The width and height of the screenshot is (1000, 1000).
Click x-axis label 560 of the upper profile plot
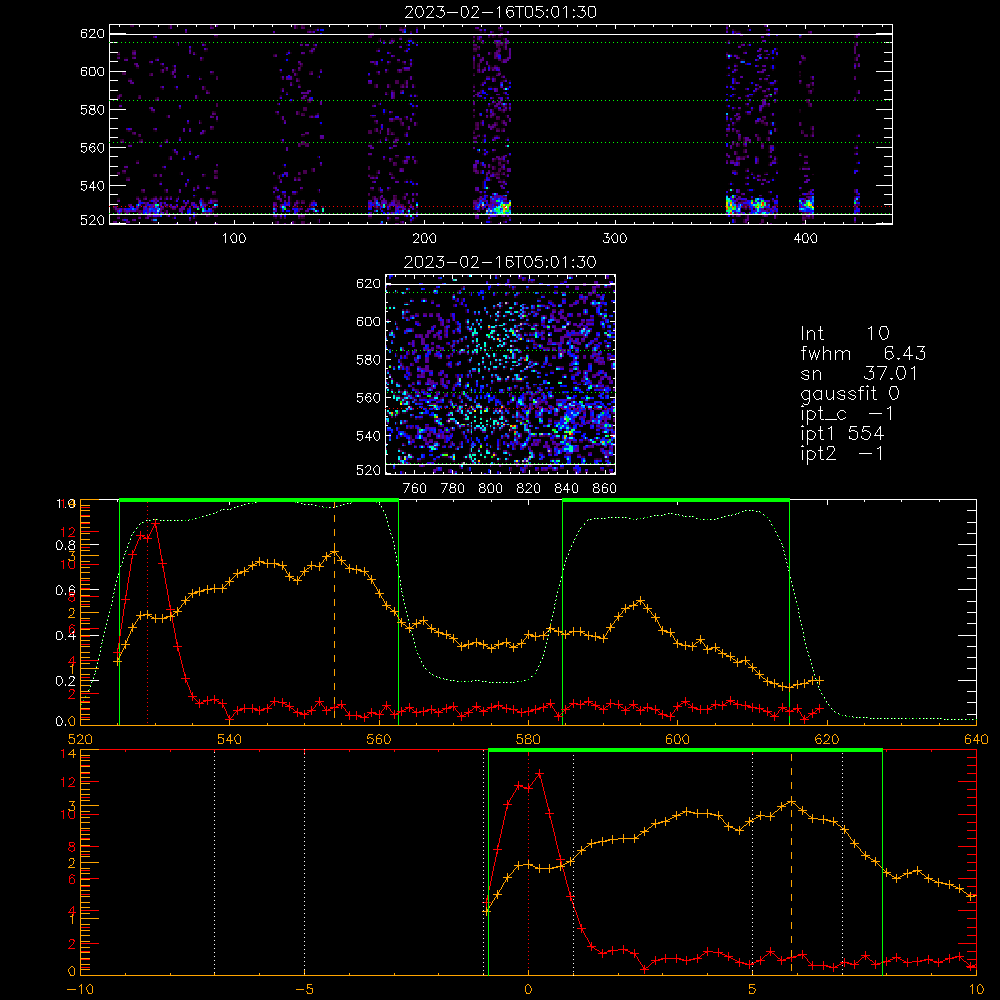point(379,740)
